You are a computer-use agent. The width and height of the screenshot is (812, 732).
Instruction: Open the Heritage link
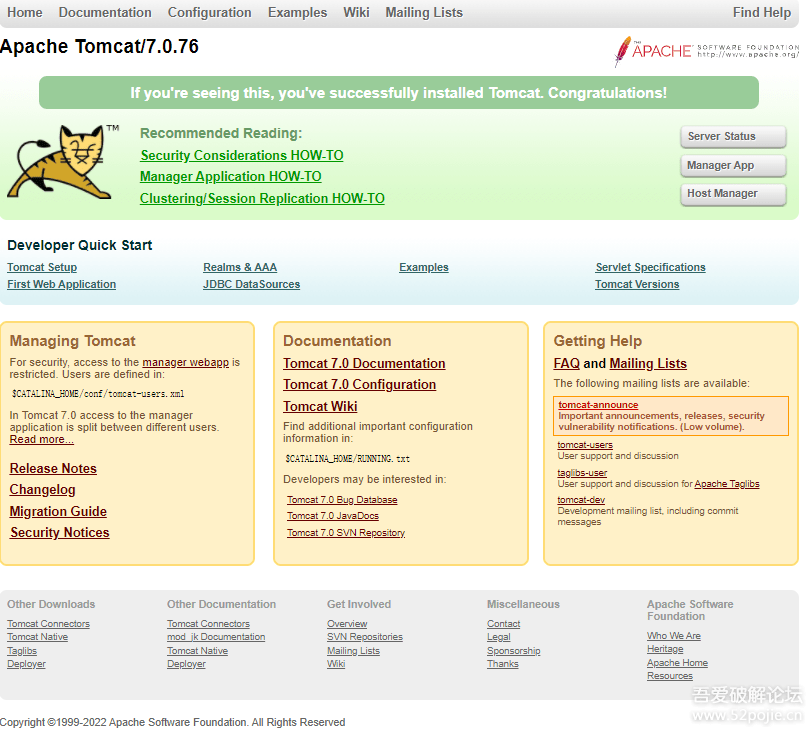665,649
